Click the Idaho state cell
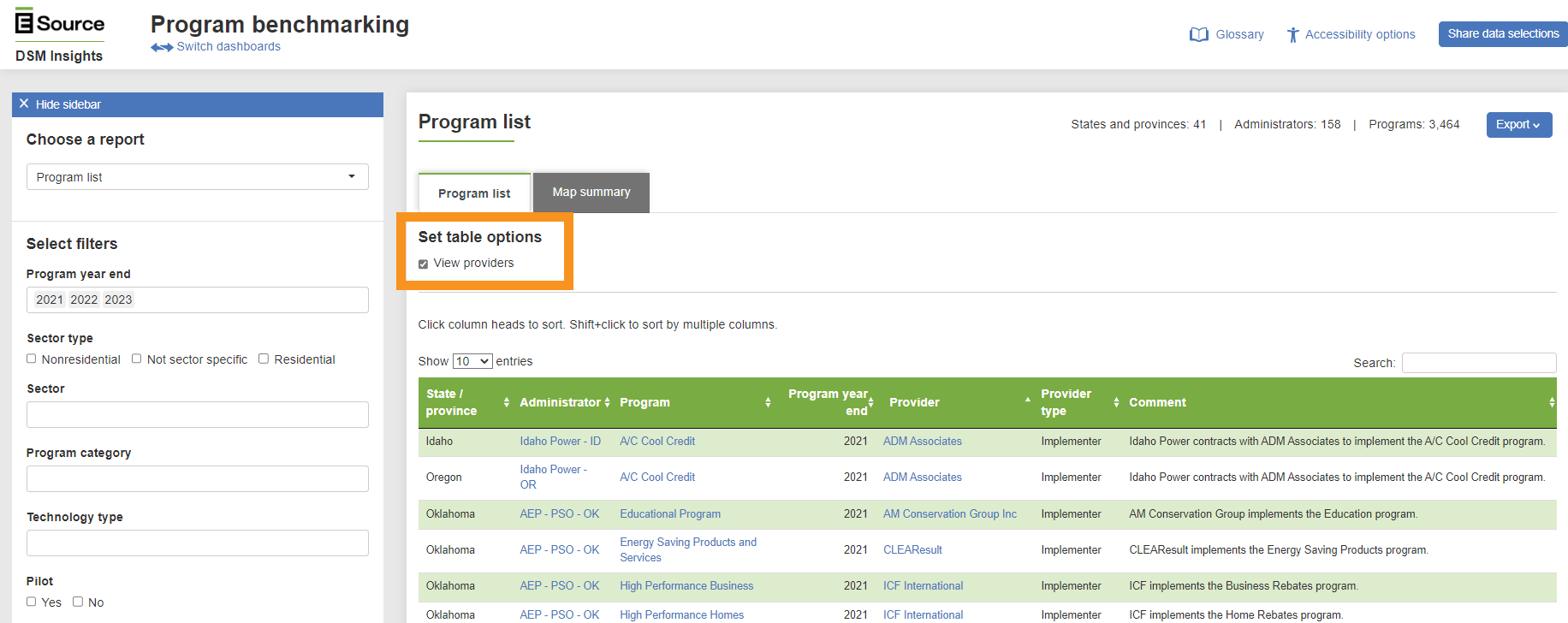The image size is (1568, 623). [x=439, y=442]
